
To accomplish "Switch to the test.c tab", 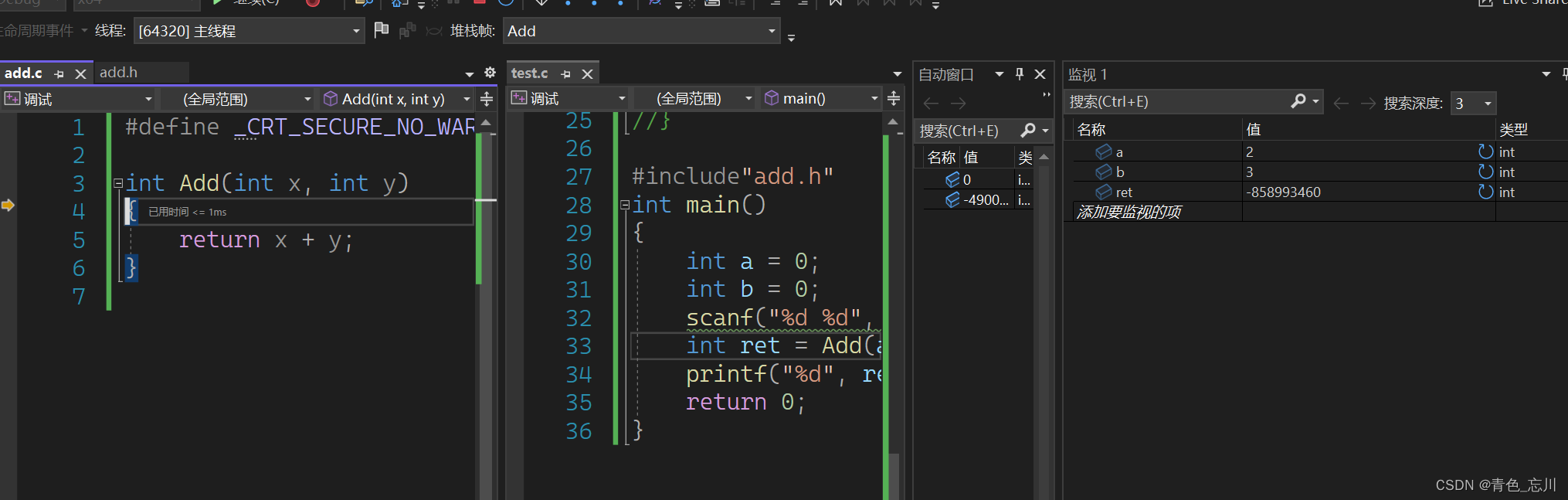I will pos(530,73).
